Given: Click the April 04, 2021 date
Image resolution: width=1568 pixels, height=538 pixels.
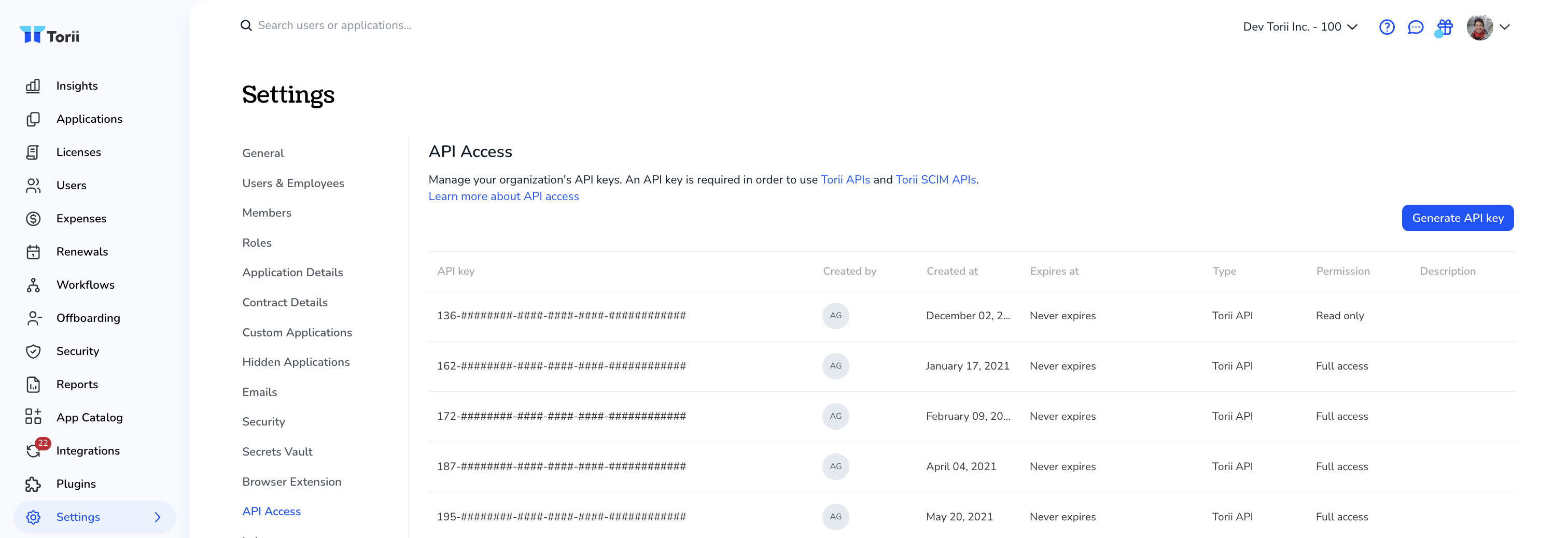Looking at the screenshot, I should pyautogui.click(x=961, y=466).
